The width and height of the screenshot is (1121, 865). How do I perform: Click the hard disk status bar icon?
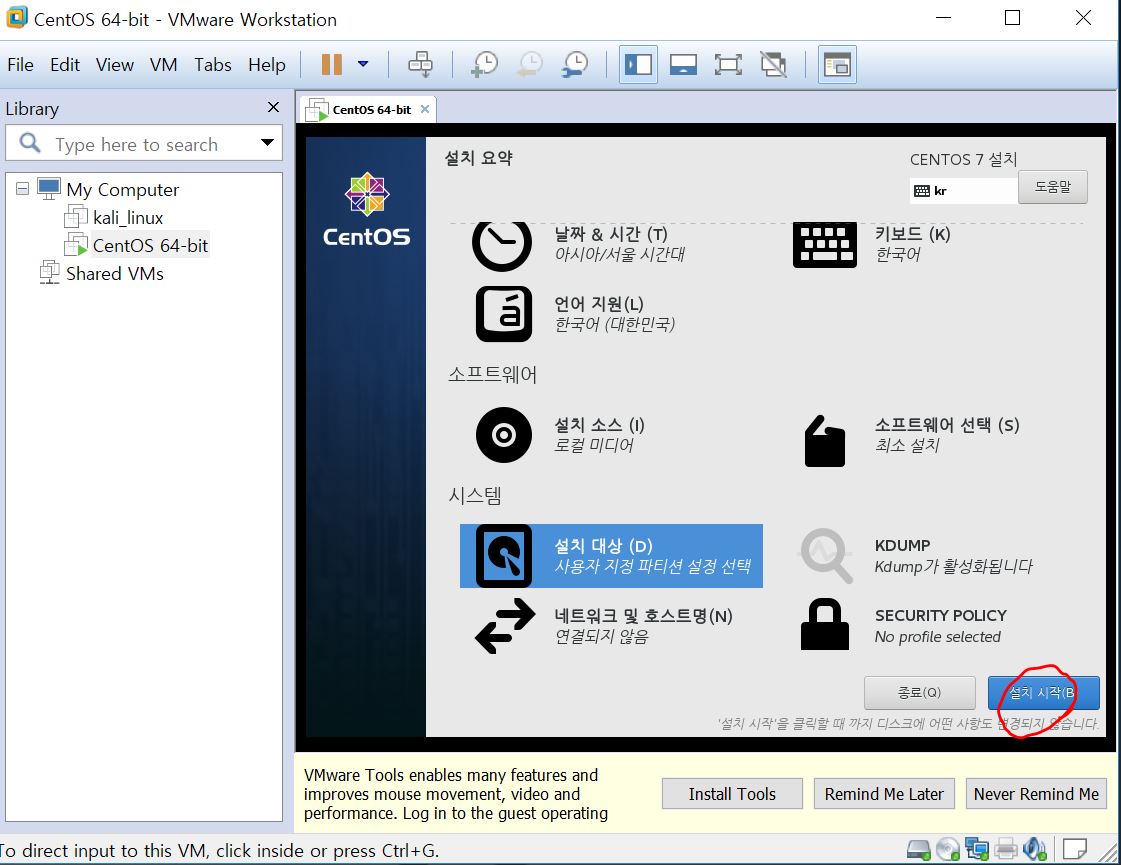pyautogui.click(x=919, y=850)
